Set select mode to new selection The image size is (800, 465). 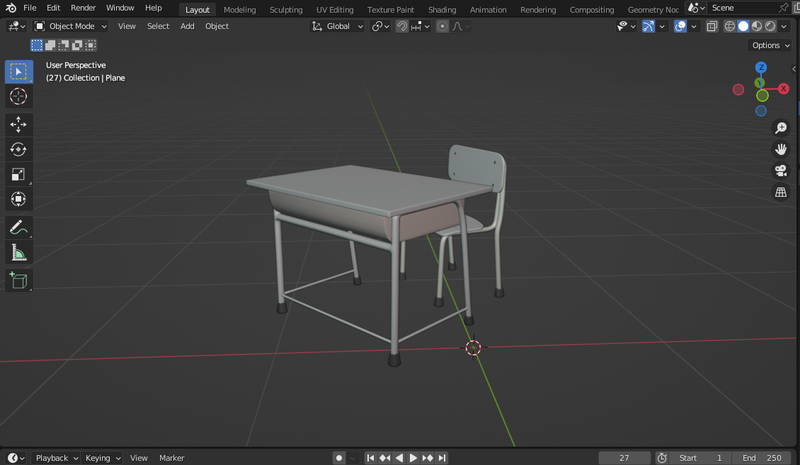click(37, 45)
